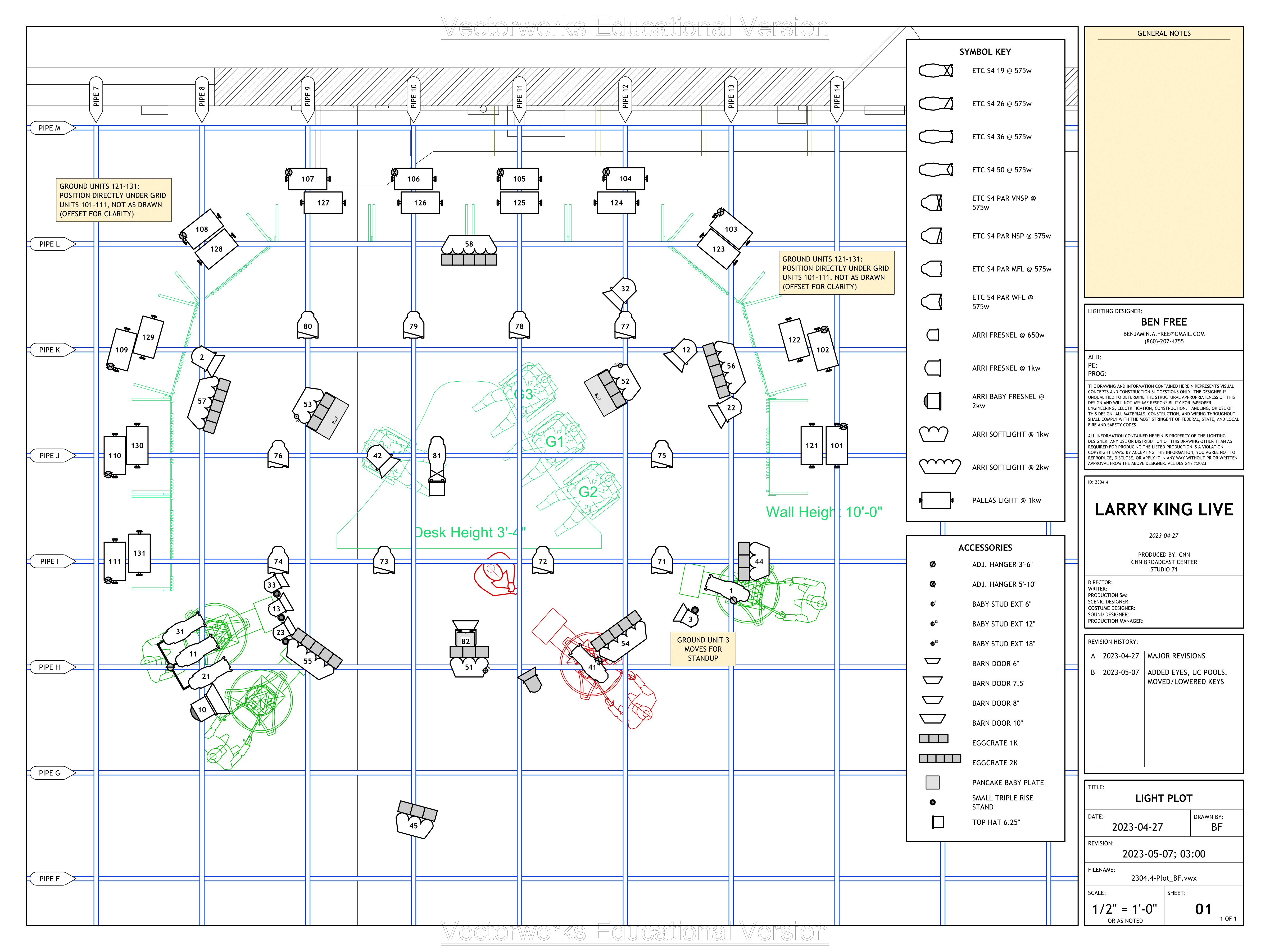Click 'Ground Unit 3 moves for standup' note
Viewport: 1270px width, 952px height.
tap(703, 649)
